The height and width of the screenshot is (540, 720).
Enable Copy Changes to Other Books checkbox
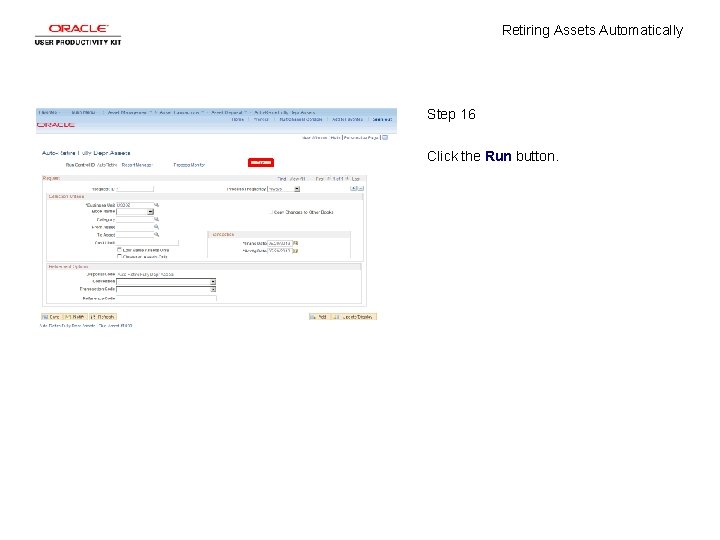[270, 212]
